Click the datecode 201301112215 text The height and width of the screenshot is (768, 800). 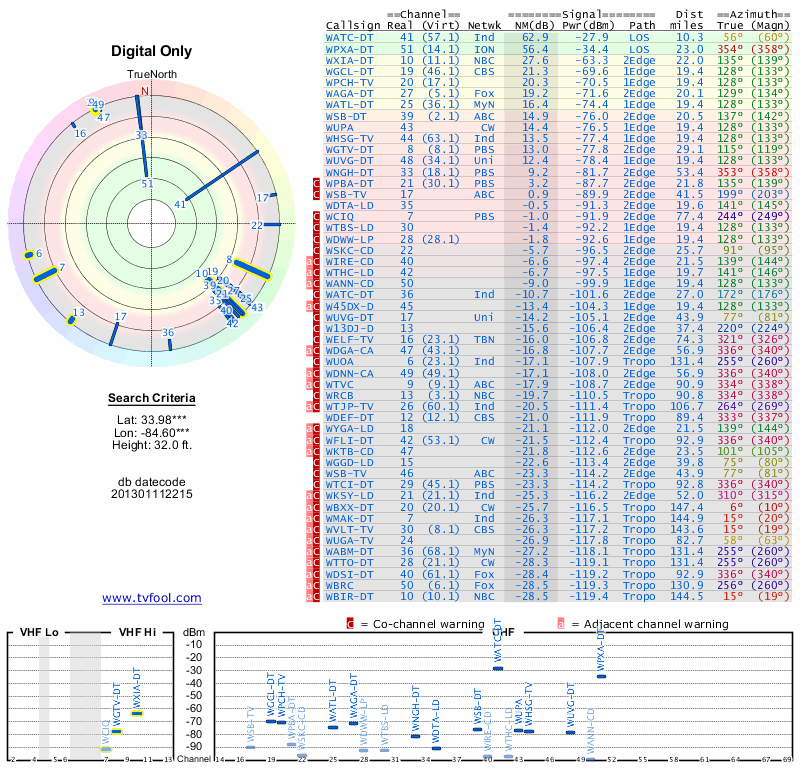(x=152, y=494)
